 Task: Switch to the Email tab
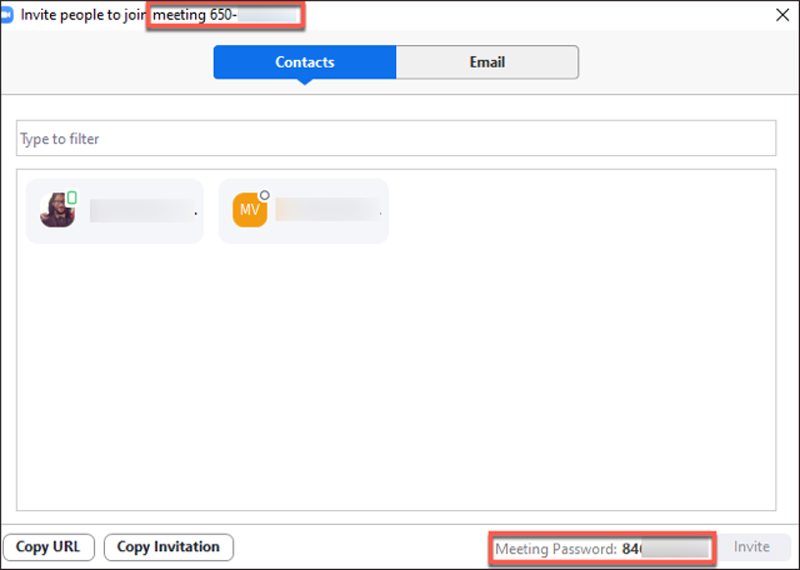tap(487, 62)
